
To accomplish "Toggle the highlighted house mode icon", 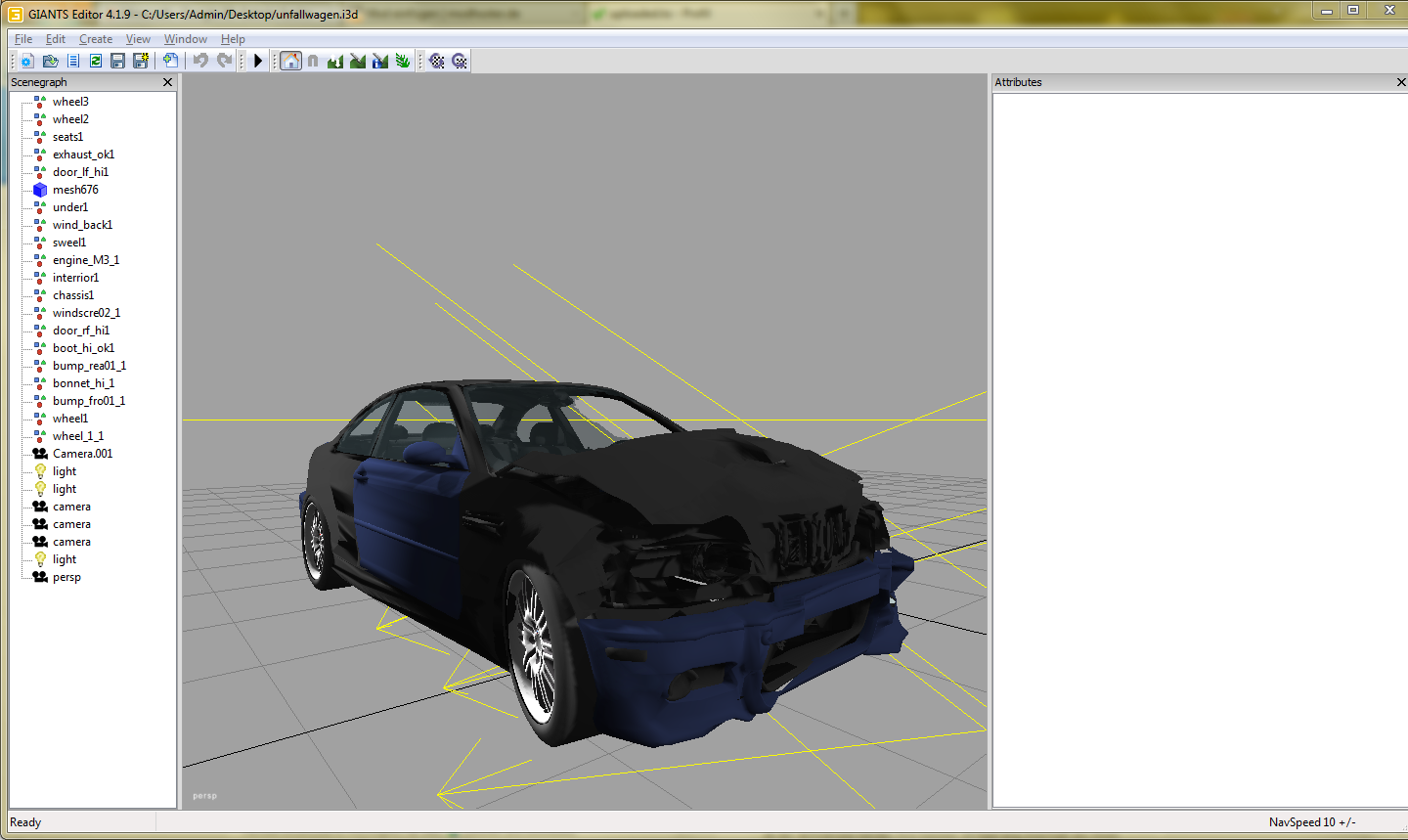I will point(290,61).
